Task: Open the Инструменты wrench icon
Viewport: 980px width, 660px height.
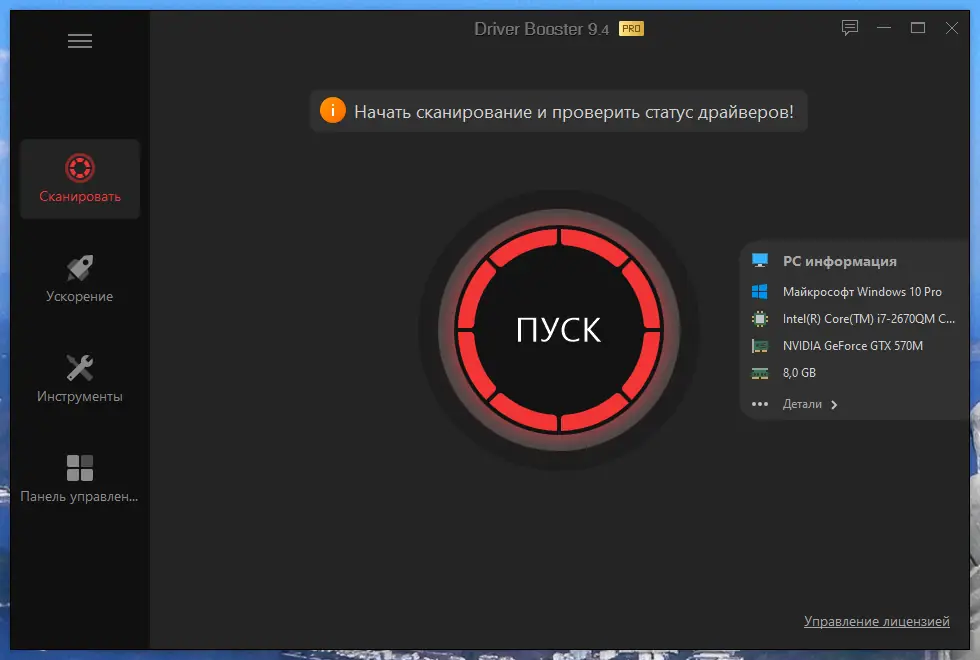Action: click(x=80, y=368)
